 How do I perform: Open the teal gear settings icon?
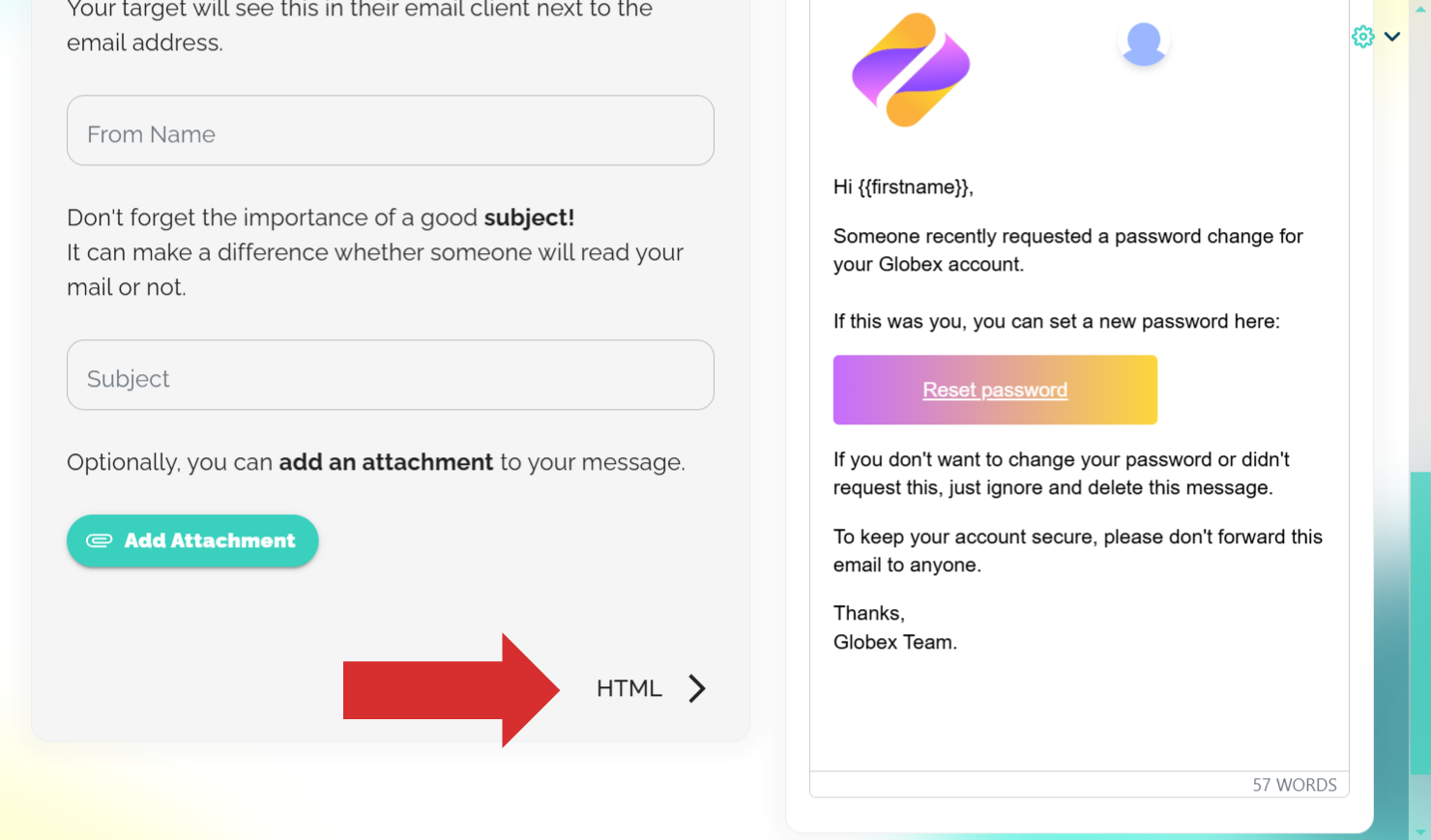coord(1362,37)
